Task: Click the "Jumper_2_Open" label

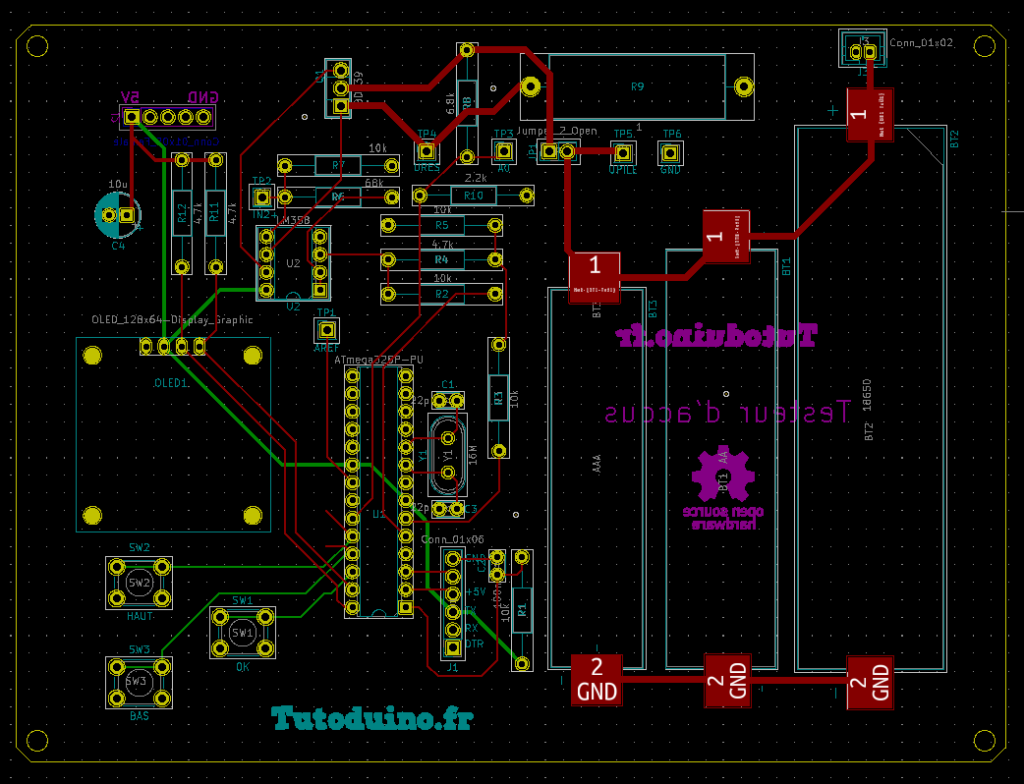Action: (556, 131)
